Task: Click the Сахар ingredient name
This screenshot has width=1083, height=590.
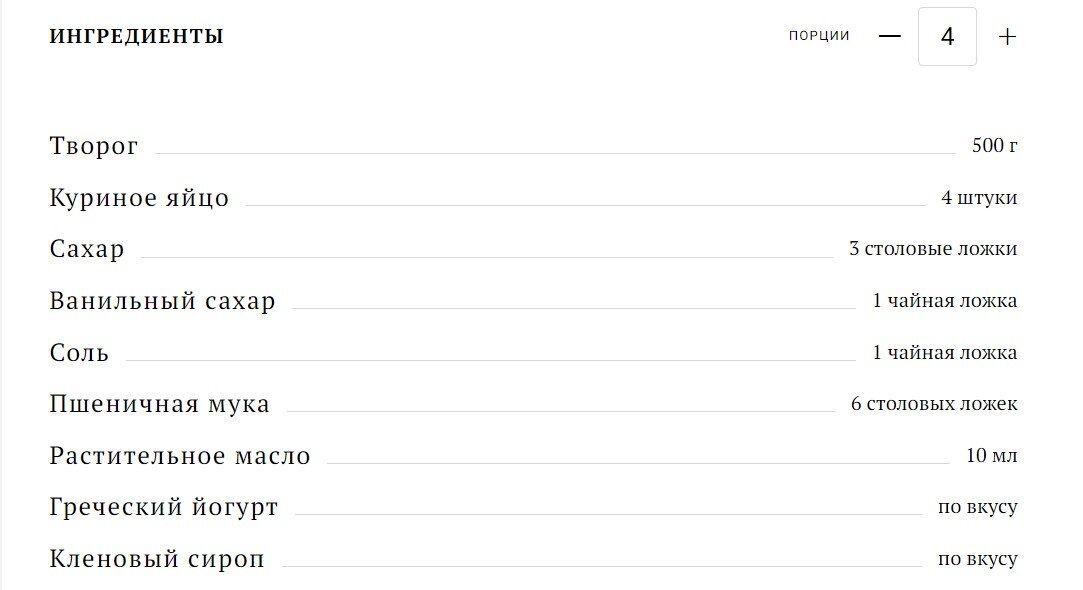Action: pos(87,249)
